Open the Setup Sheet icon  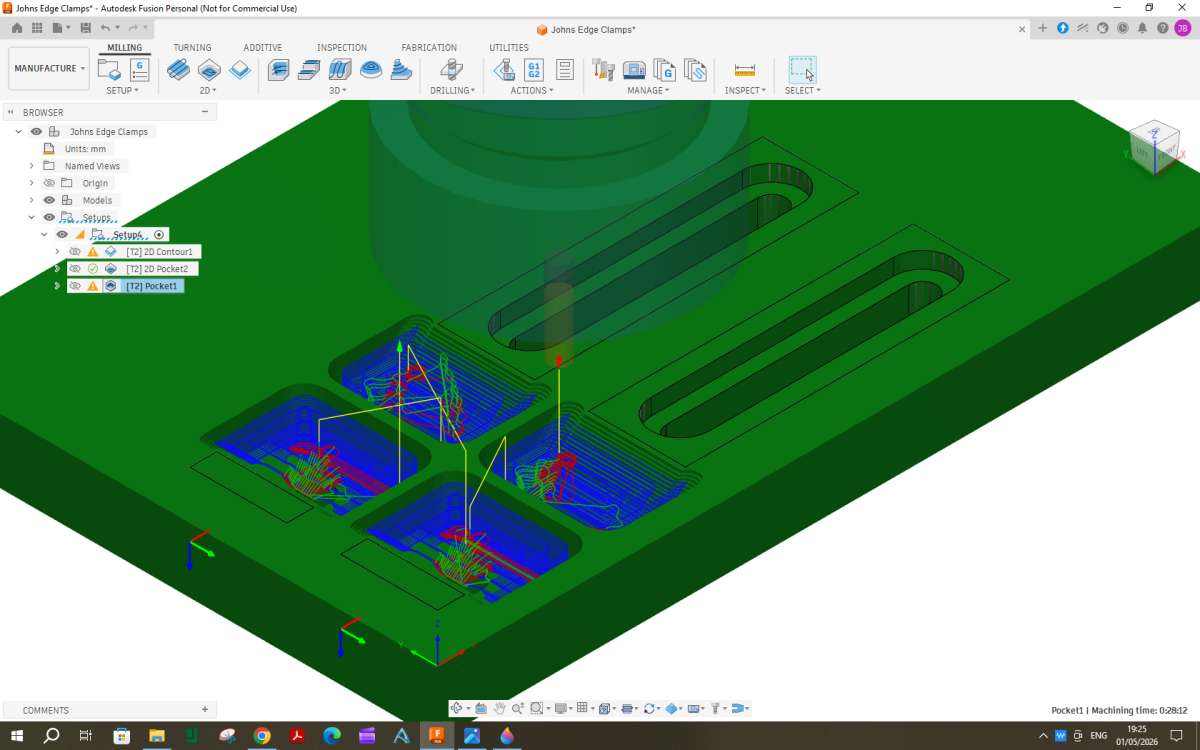(565, 69)
